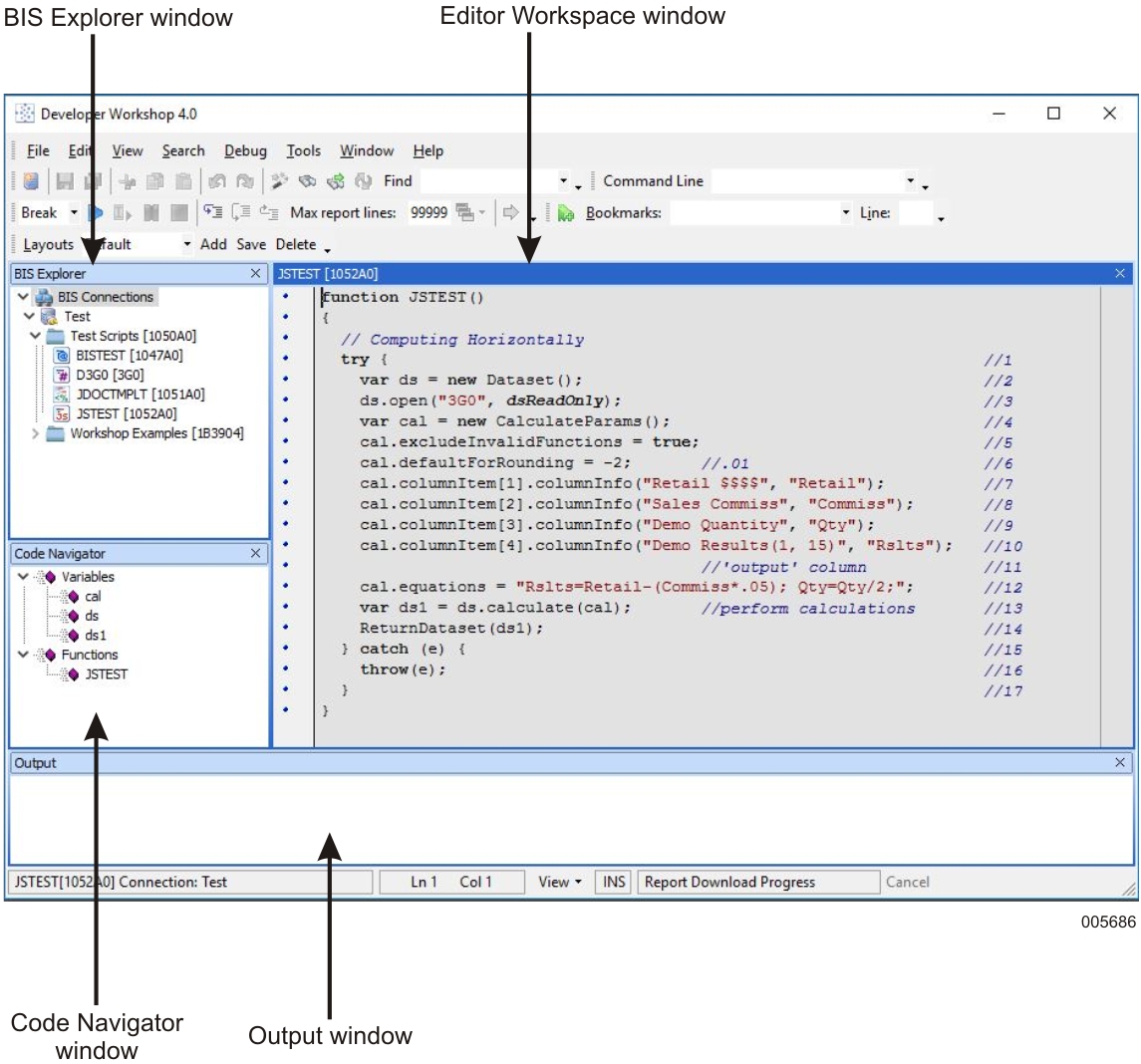Click the circular-arrows icon left of Find
Screen dimensions: 1141x1064
(x=363, y=181)
